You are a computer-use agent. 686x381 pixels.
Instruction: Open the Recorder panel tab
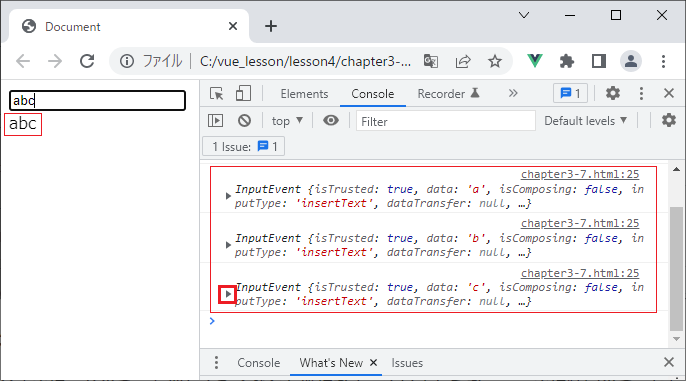448,94
